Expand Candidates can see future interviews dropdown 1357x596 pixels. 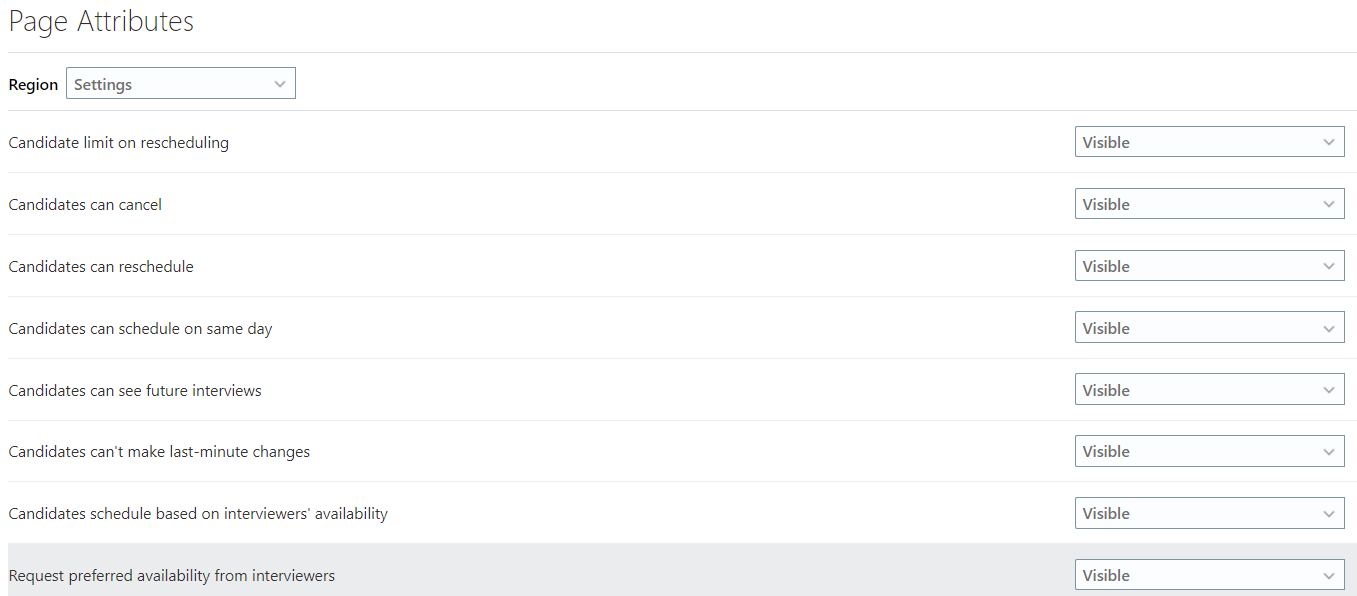[1209, 390]
